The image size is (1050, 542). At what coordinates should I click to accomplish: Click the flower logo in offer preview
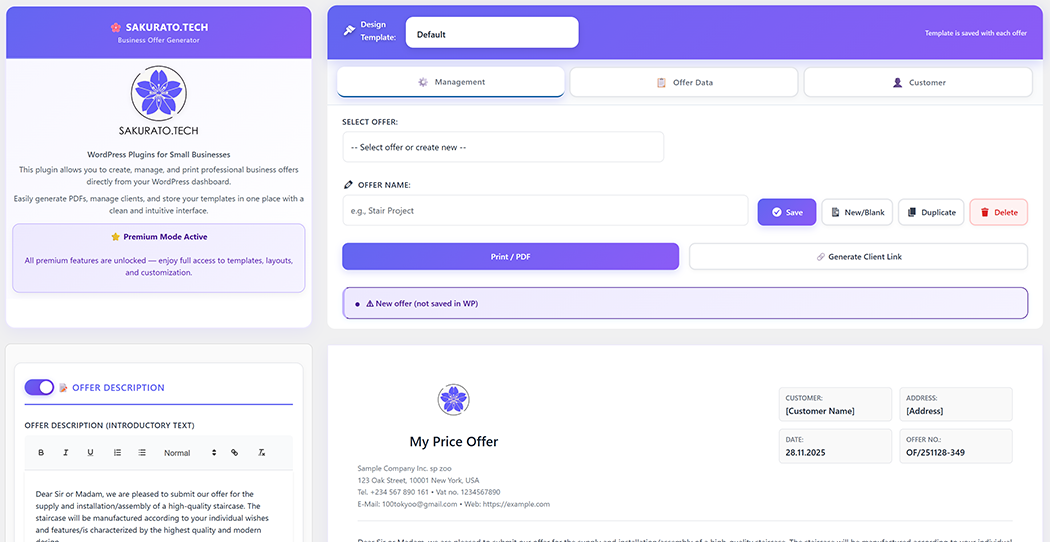click(x=453, y=400)
